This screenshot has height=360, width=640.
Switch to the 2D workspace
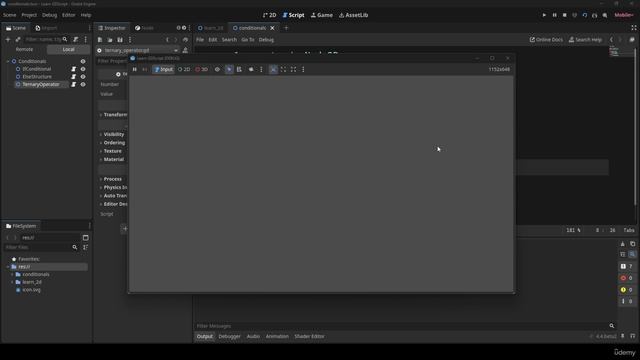269,15
